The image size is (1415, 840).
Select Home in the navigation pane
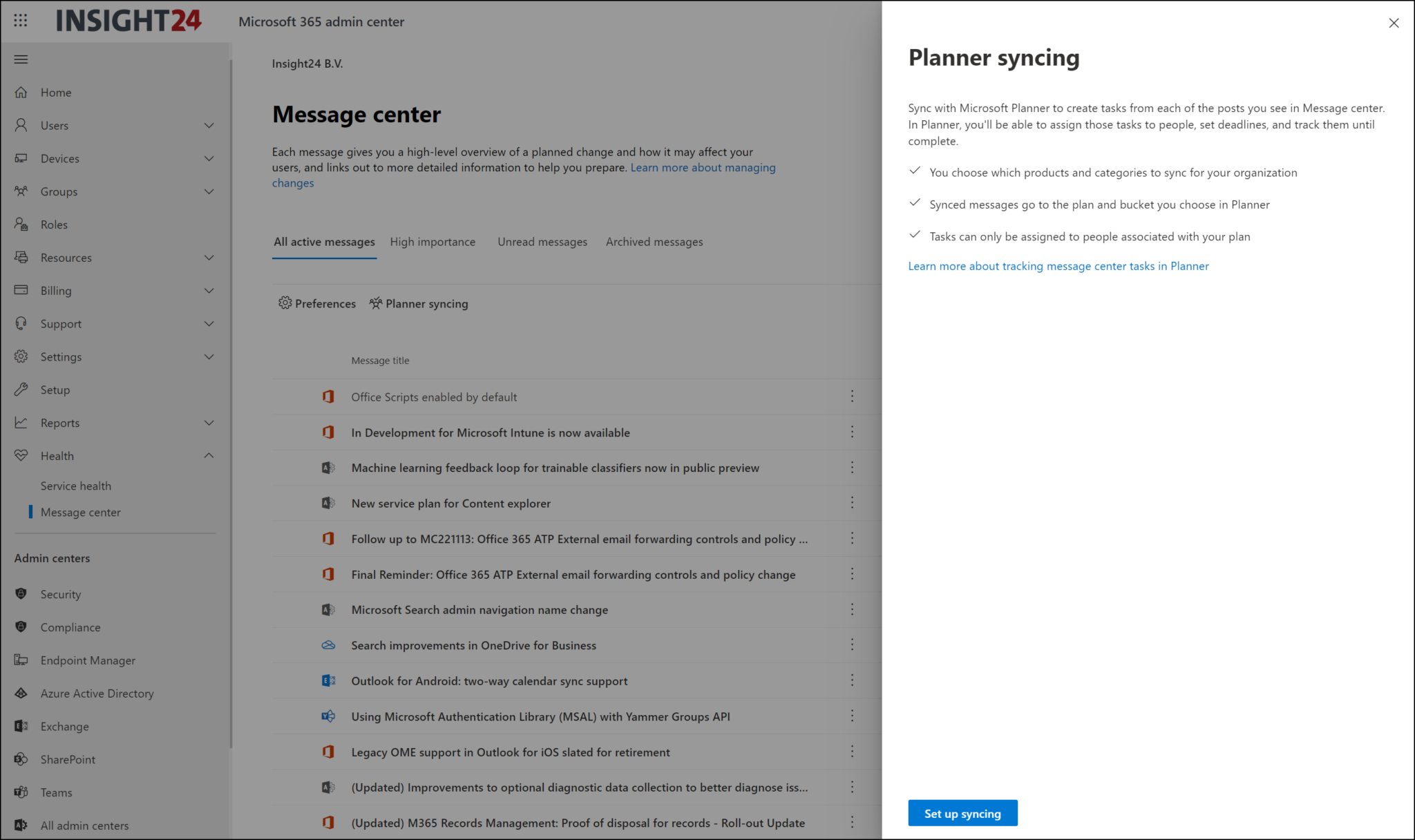click(x=56, y=92)
